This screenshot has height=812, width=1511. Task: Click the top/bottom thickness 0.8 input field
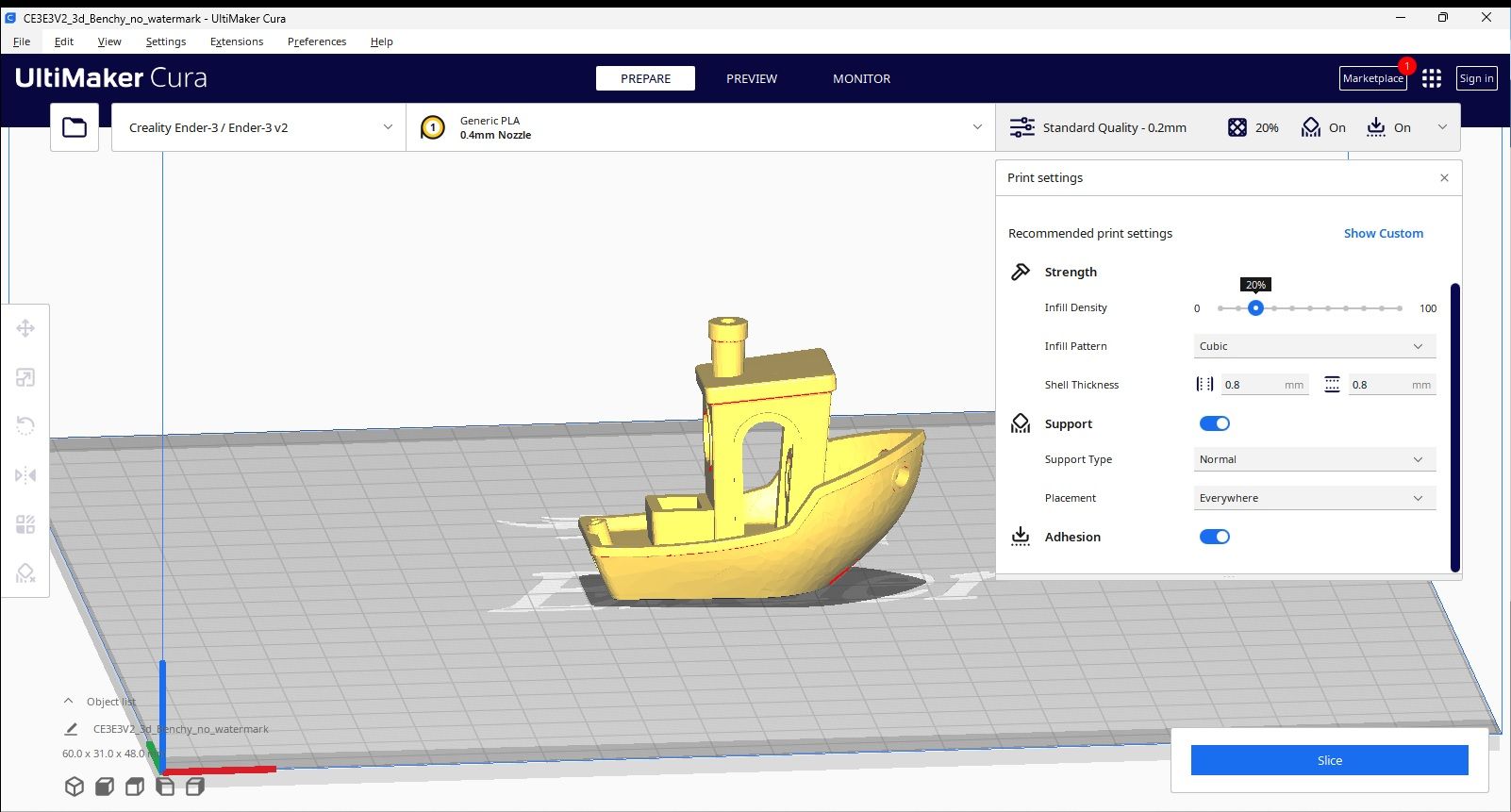tap(1392, 385)
